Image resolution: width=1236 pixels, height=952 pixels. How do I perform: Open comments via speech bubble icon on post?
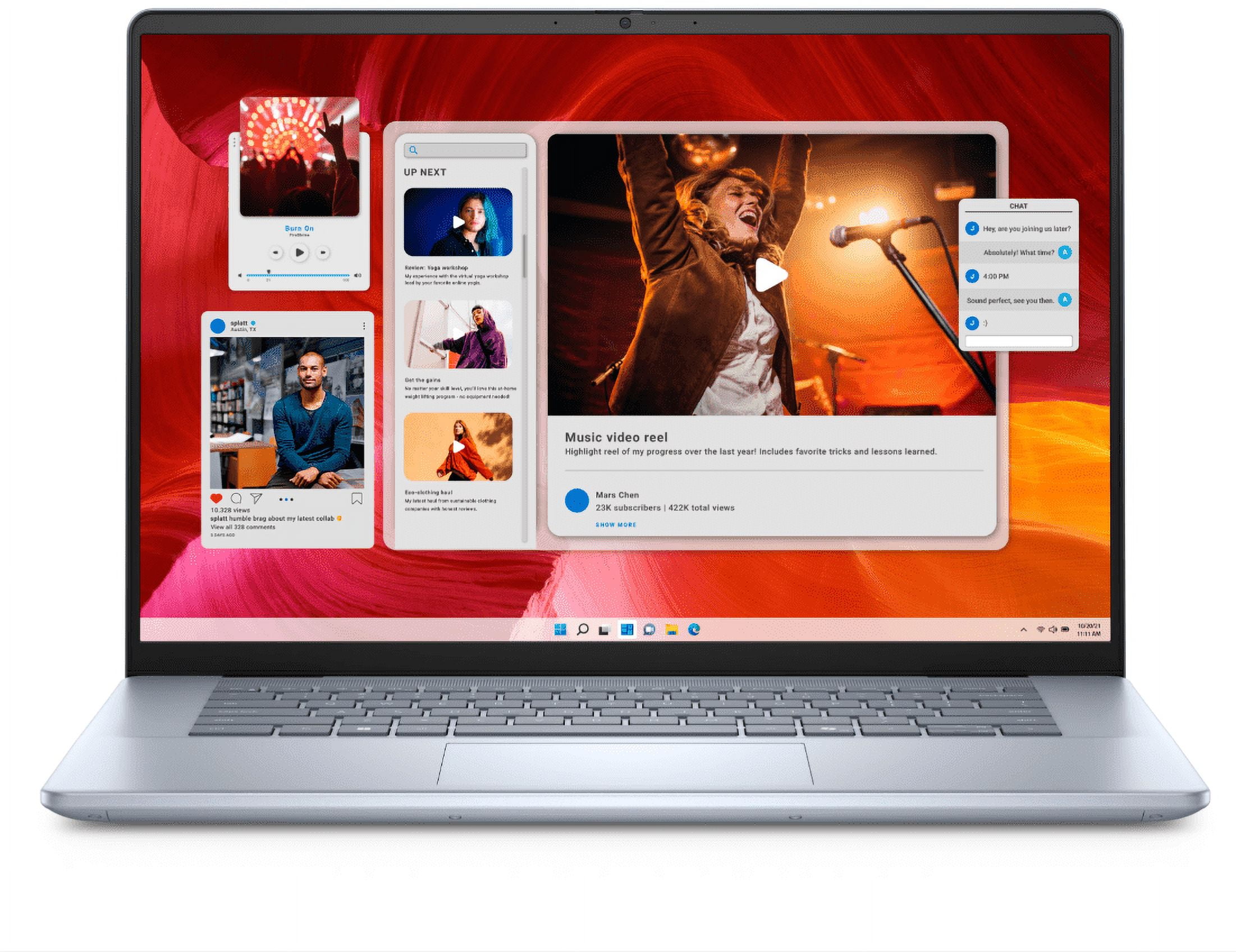pyautogui.click(x=236, y=498)
